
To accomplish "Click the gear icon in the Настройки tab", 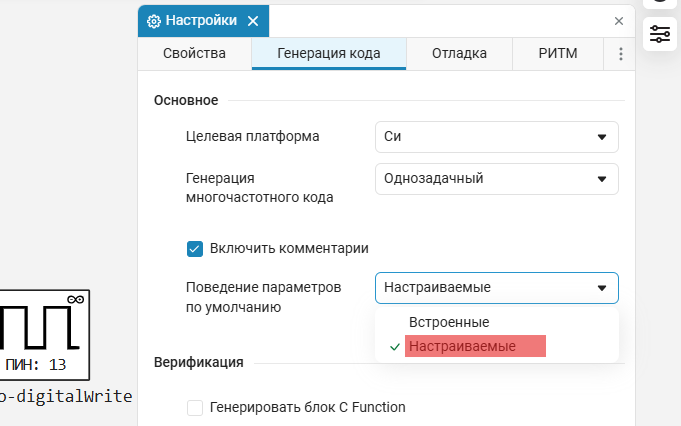I will point(153,21).
